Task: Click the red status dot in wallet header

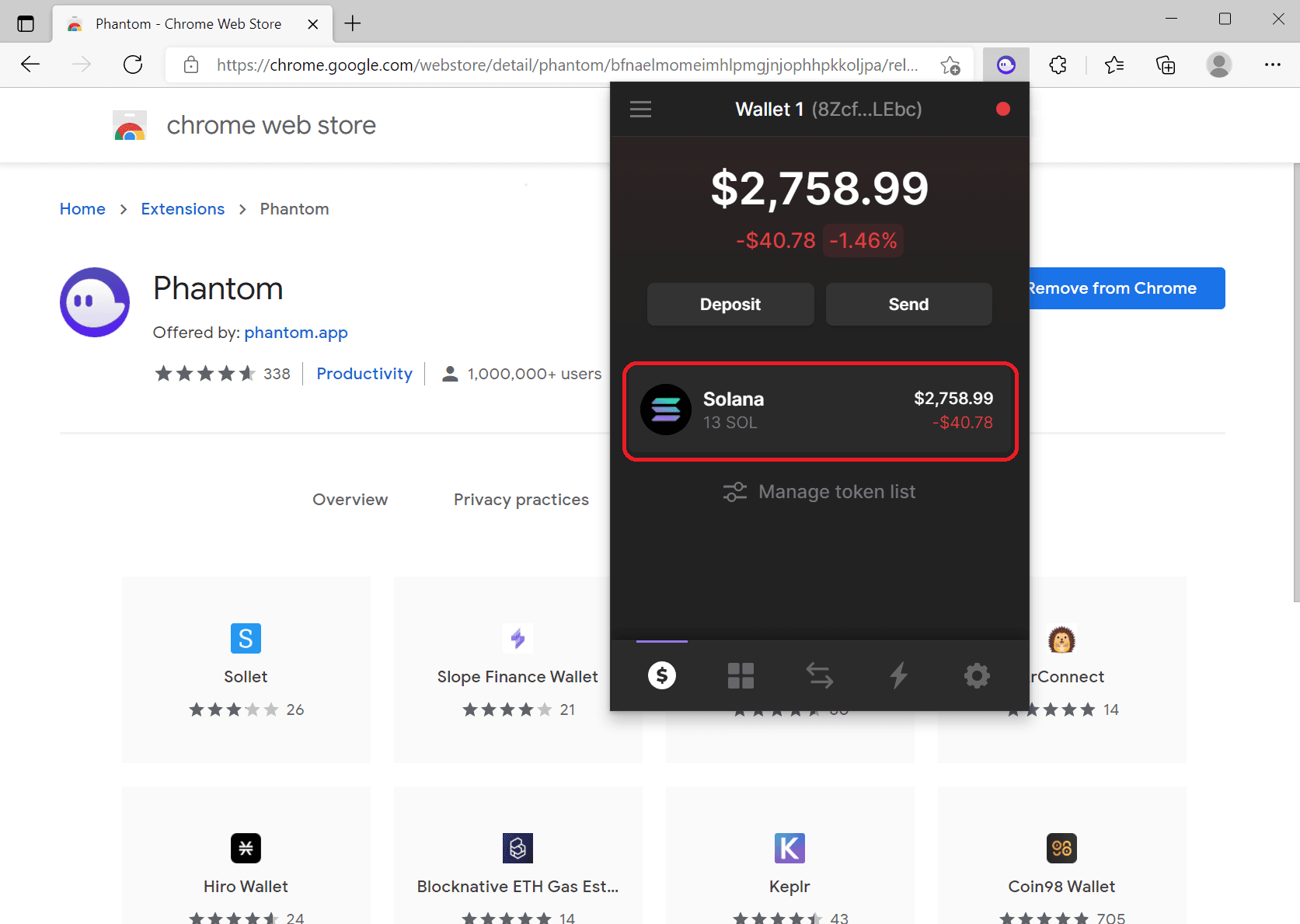Action: click(1003, 109)
